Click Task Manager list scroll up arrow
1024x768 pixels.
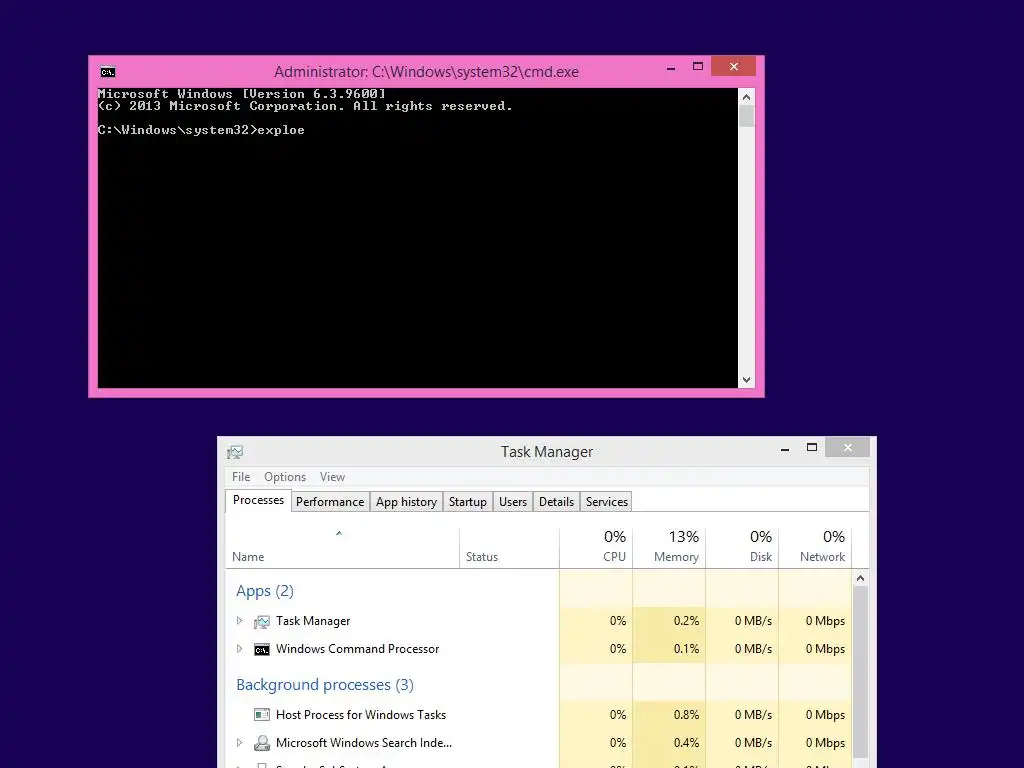861,578
